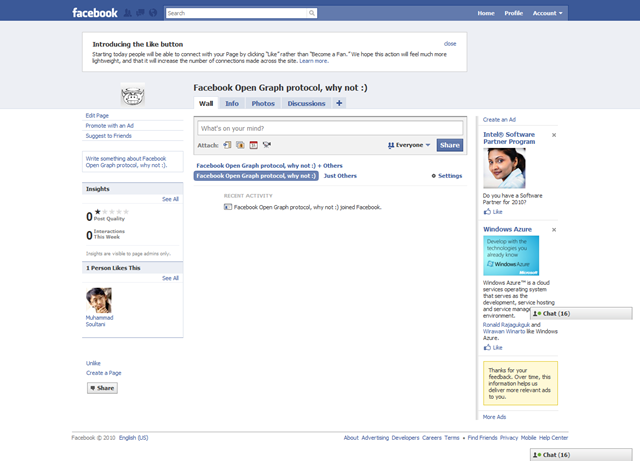Image resolution: width=640 pixels, height=461 pixels.
Task: Open Advertising footer link
Action: click(x=375, y=438)
